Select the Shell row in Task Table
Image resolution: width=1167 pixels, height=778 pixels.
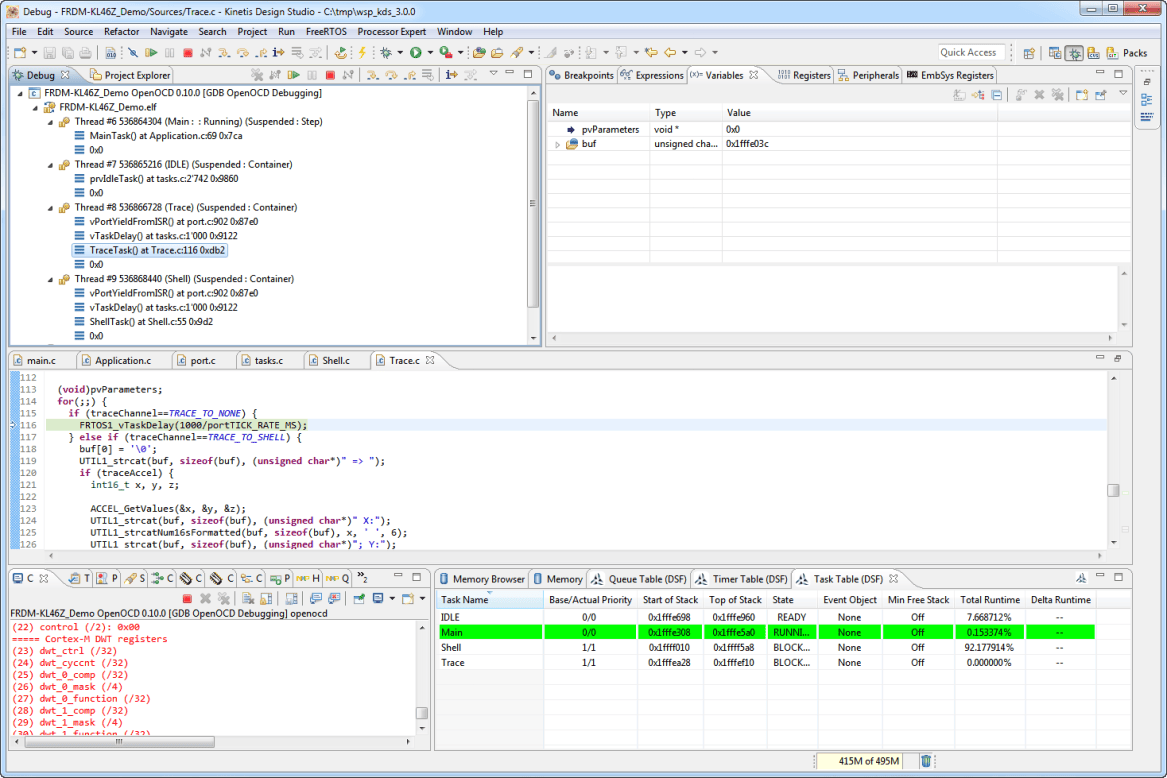767,648
